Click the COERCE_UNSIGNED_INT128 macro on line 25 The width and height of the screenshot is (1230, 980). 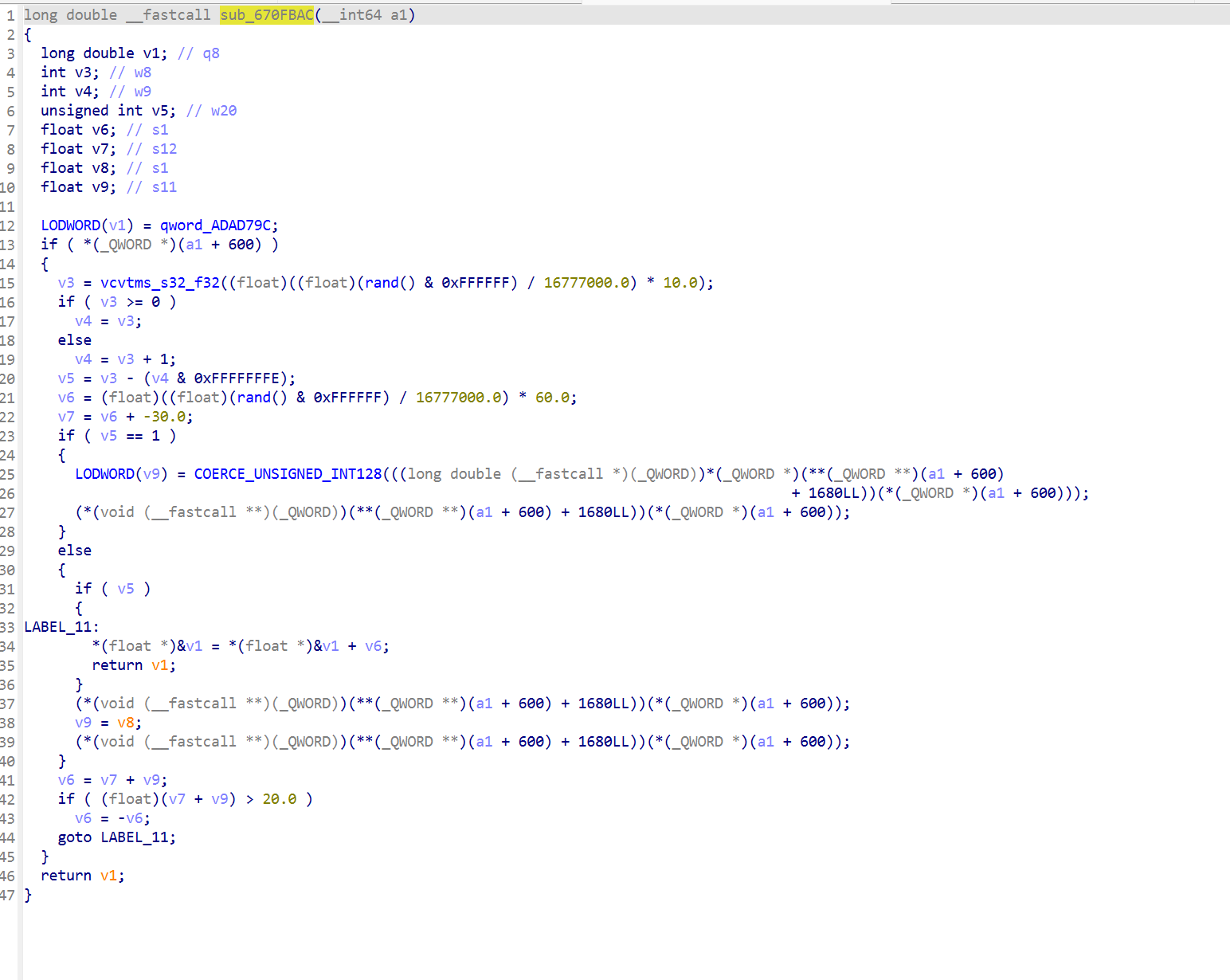tap(288, 473)
